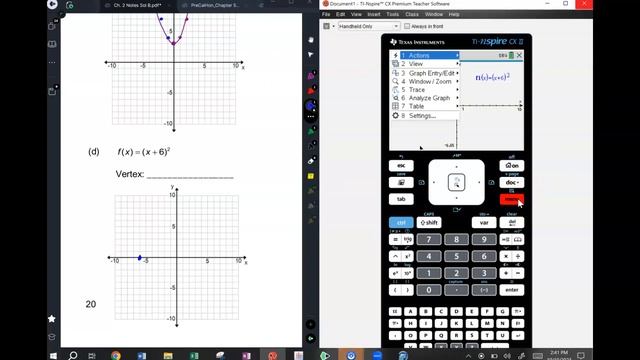Screen dimensions: 640x360
Task: Click the del key on calculator
Action: (512, 222)
